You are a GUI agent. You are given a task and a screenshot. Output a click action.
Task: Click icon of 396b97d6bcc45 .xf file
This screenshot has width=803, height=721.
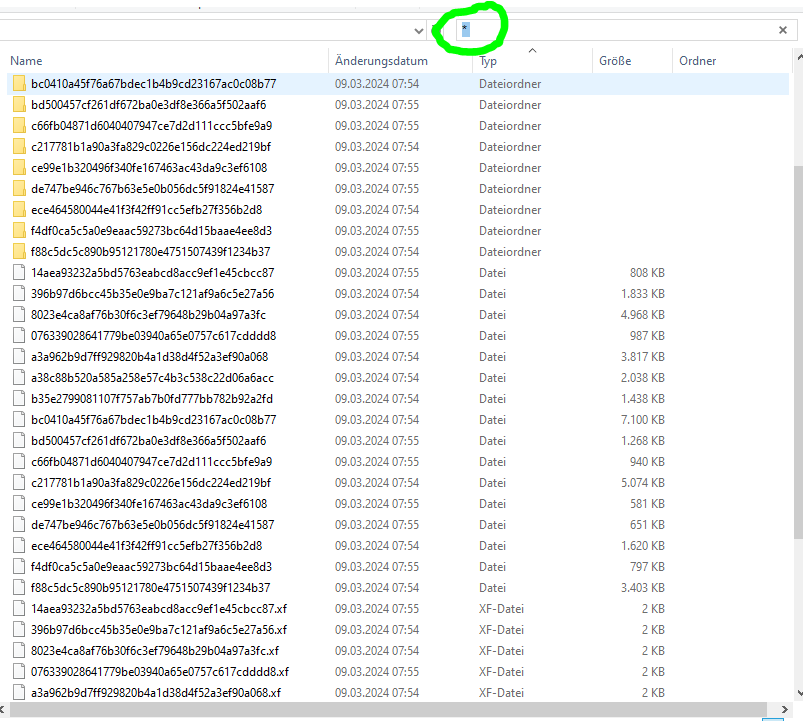[19, 630]
